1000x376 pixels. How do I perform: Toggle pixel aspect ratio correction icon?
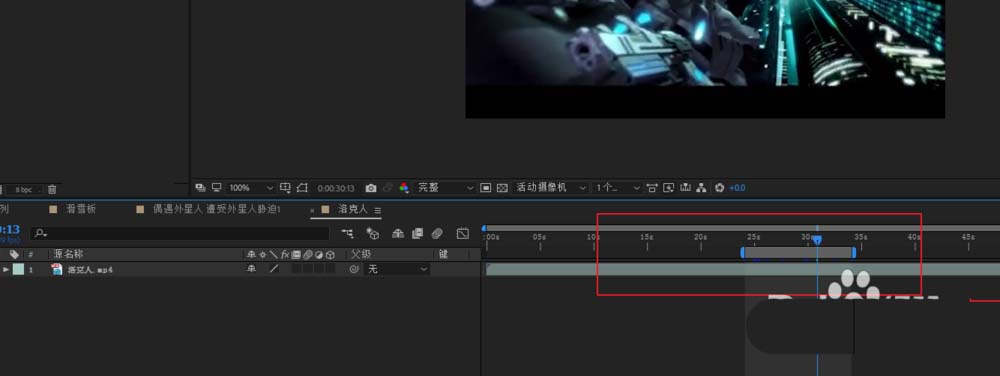(x=652, y=188)
